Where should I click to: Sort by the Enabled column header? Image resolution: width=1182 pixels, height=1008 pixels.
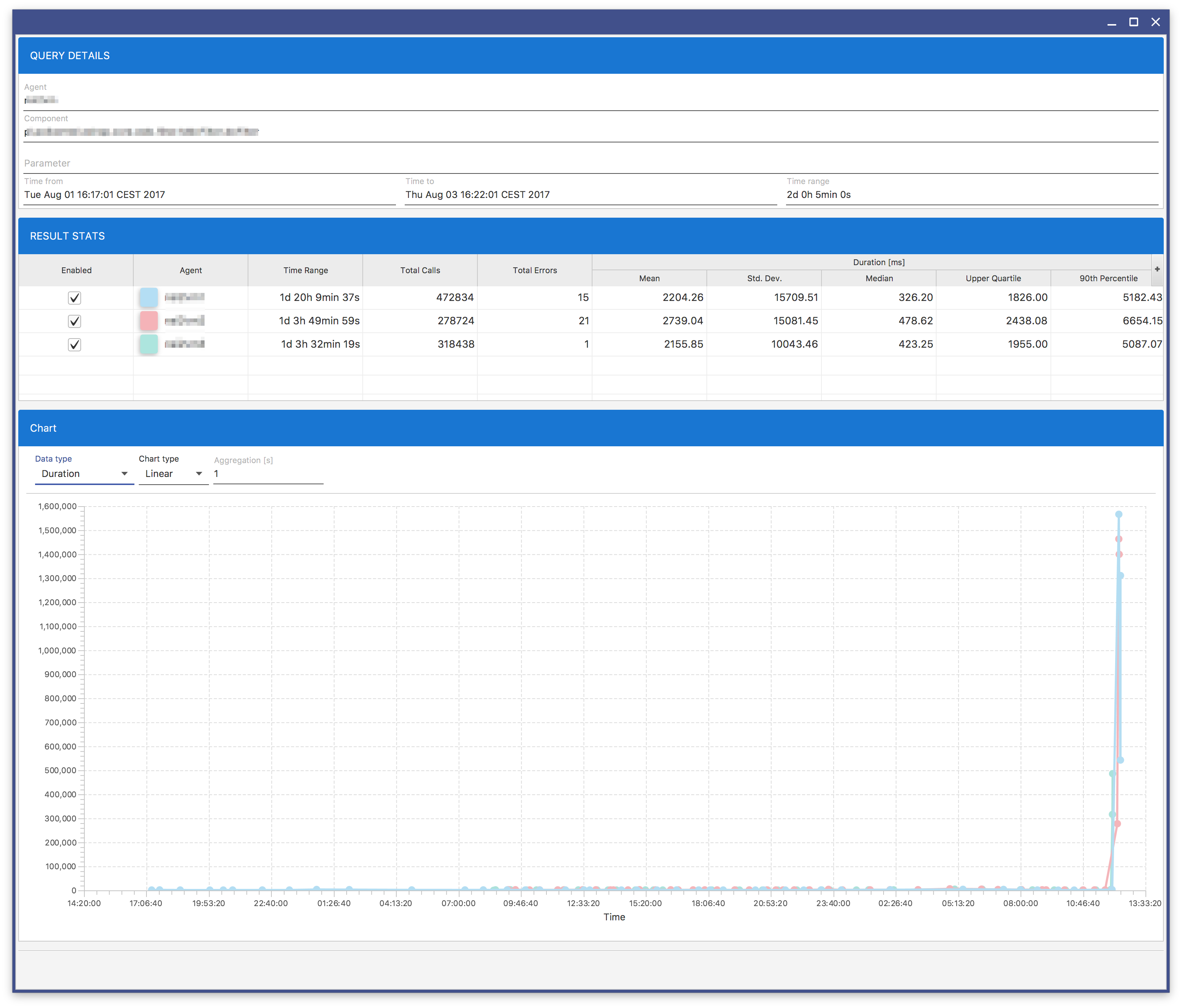tap(76, 270)
